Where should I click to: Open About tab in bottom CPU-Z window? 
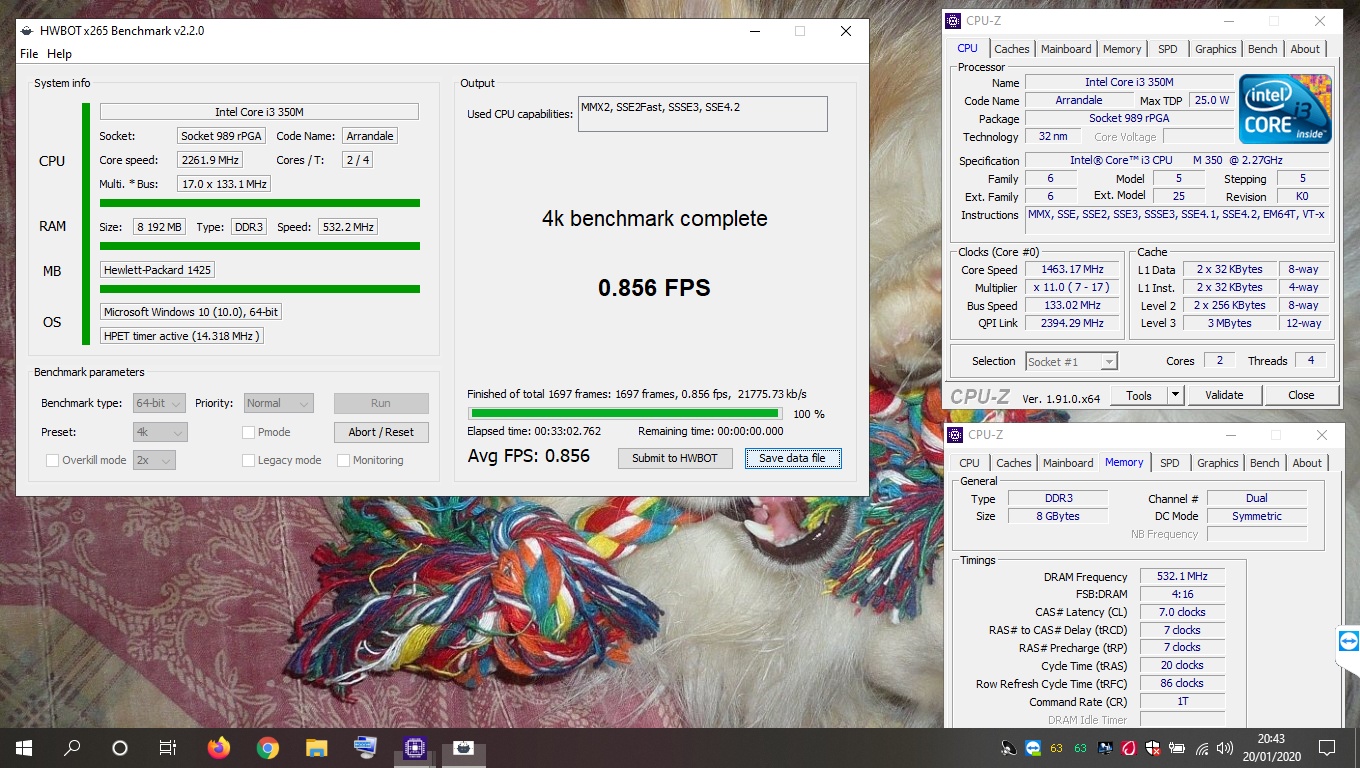pyautogui.click(x=1306, y=463)
